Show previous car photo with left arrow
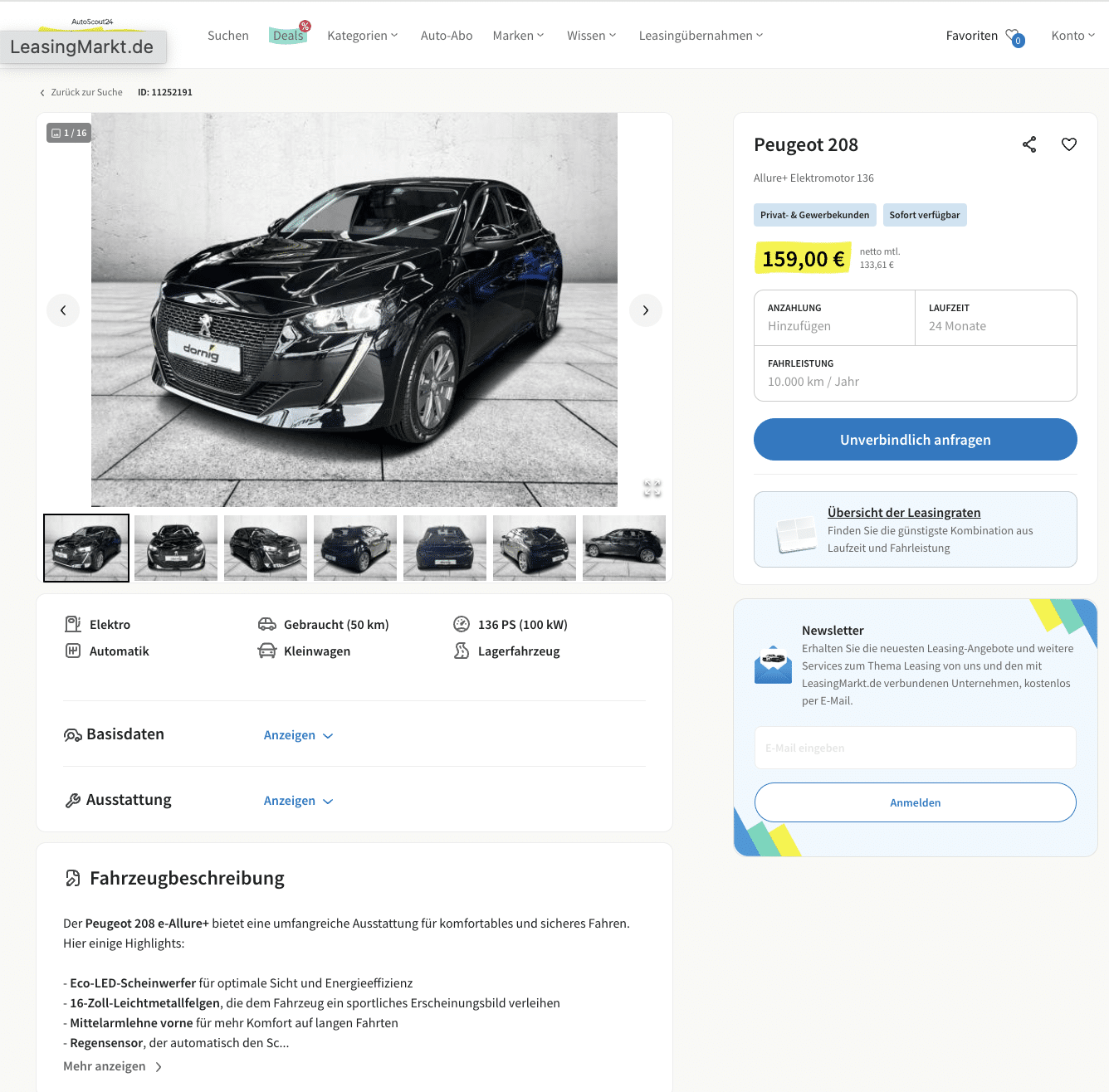The image size is (1109, 1092). pos(63,310)
